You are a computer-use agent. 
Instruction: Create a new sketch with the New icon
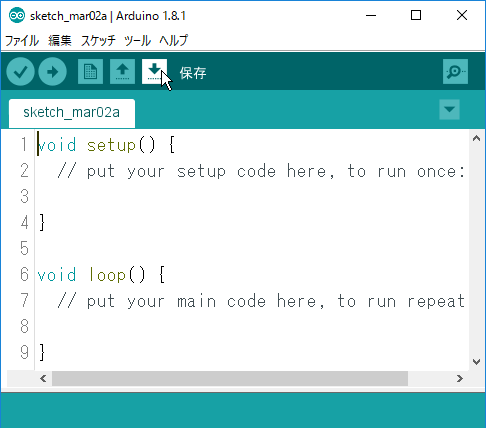point(90,71)
